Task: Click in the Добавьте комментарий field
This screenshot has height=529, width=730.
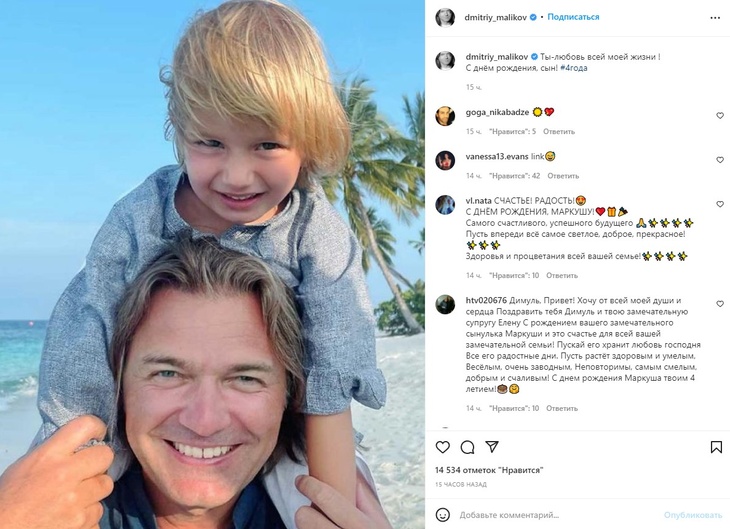Action: click(558, 515)
